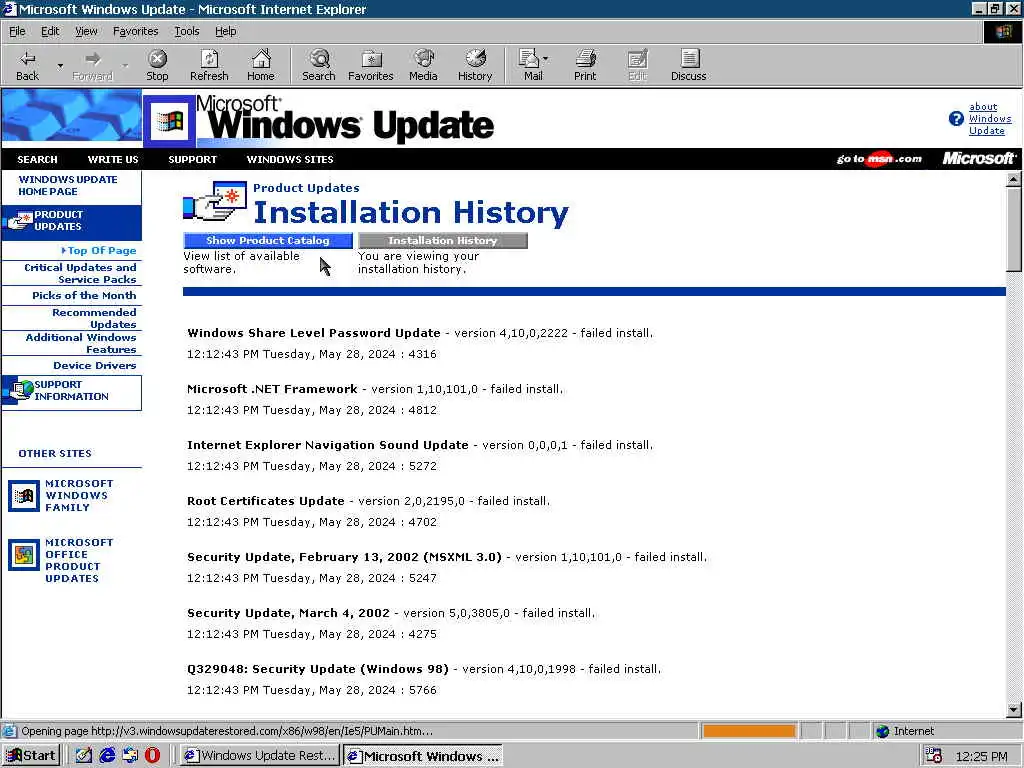Open the View menu
Image resolution: width=1024 pixels, height=768 pixels.
(86, 31)
